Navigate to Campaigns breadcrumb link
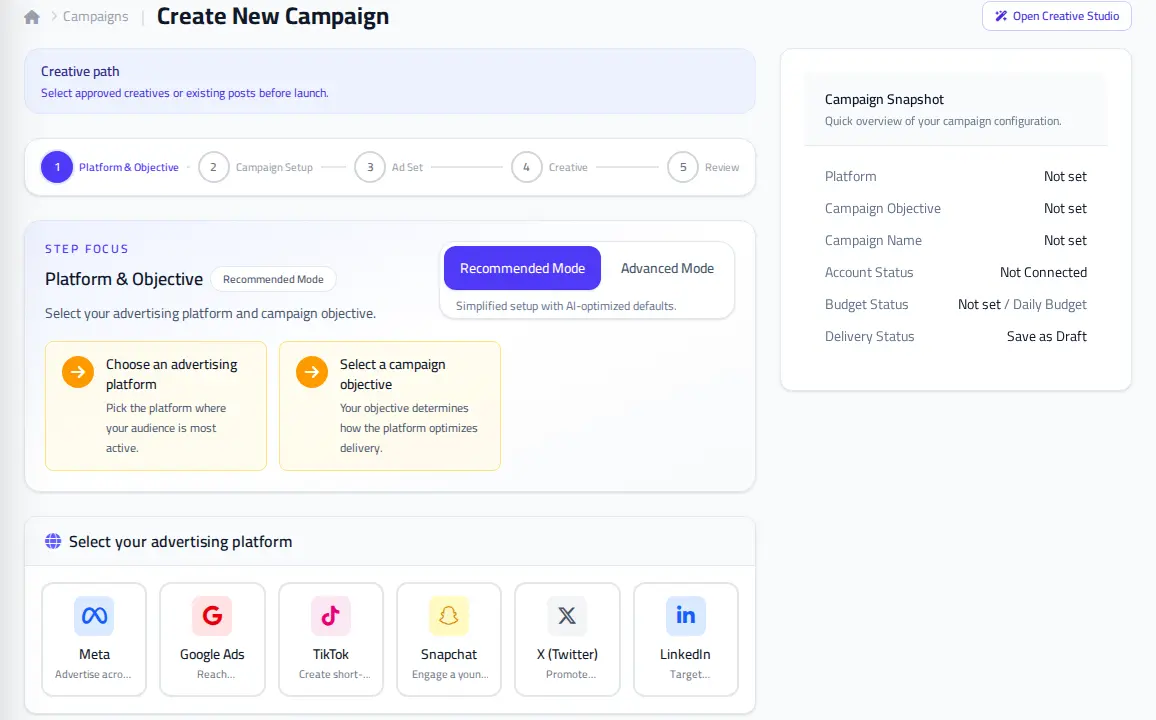 tap(95, 16)
